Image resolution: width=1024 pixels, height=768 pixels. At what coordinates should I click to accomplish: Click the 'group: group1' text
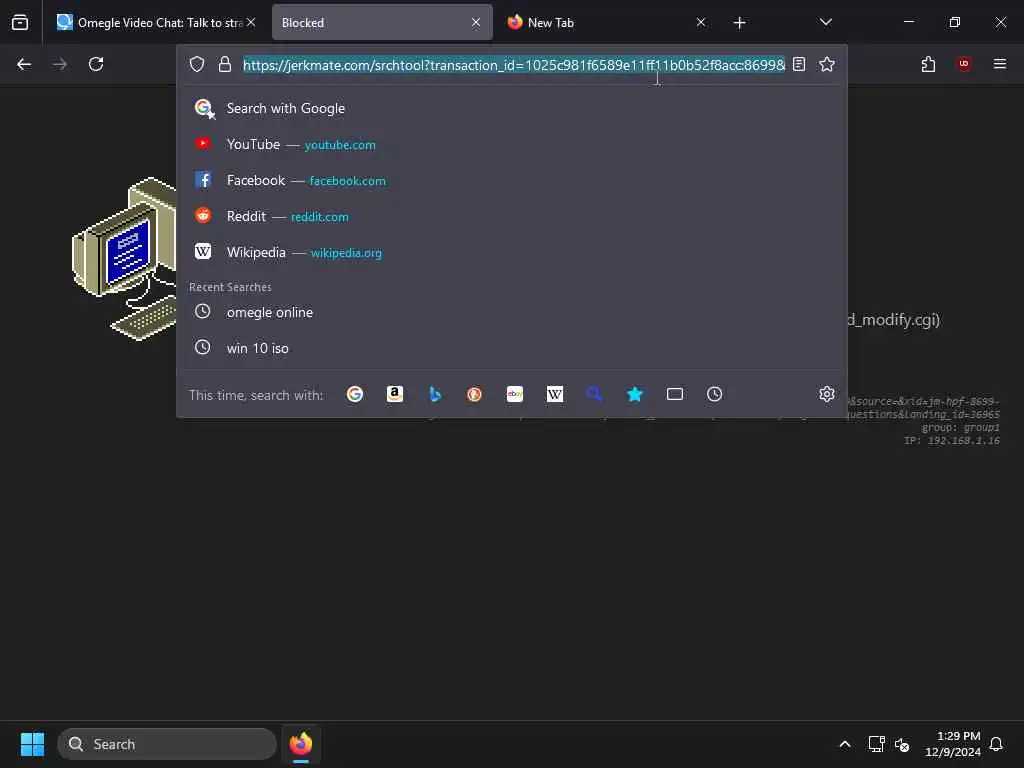pos(960,428)
